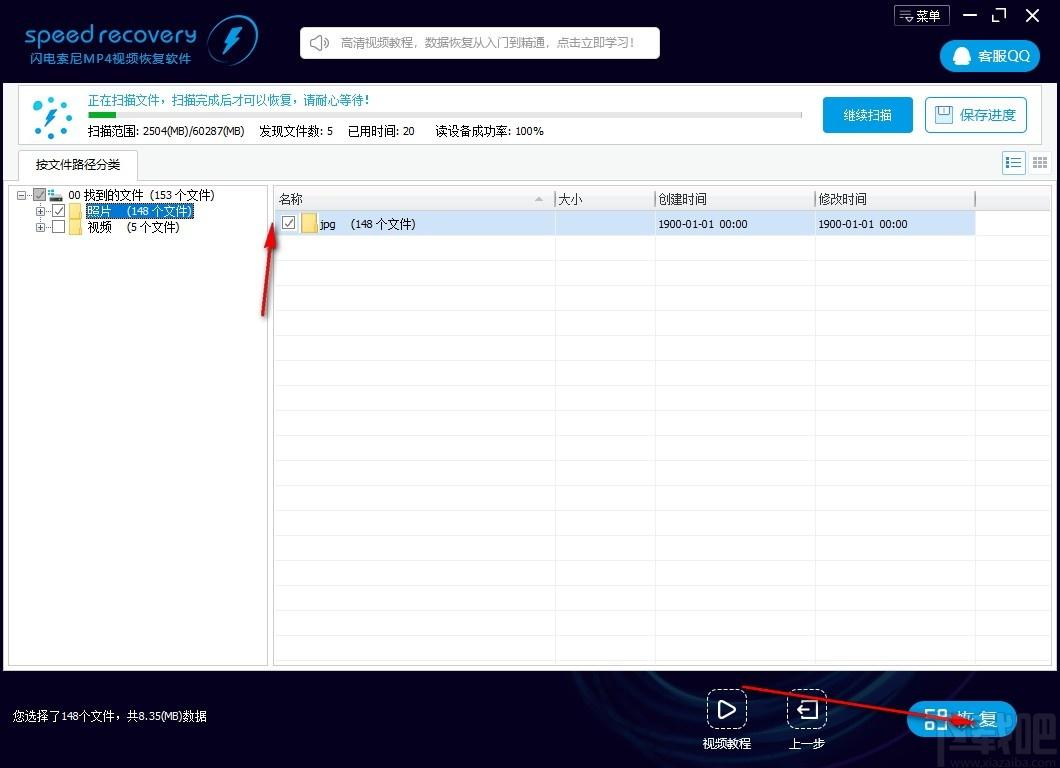Sort by the 大小 column header
The width and height of the screenshot is (1060, 768).
[605, 199]
